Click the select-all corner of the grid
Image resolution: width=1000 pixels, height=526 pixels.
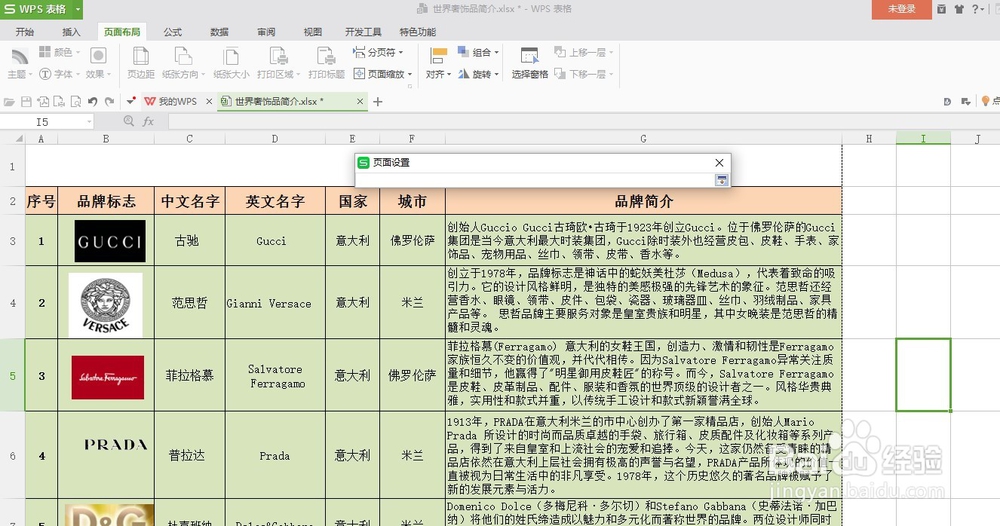click(13, 138)
